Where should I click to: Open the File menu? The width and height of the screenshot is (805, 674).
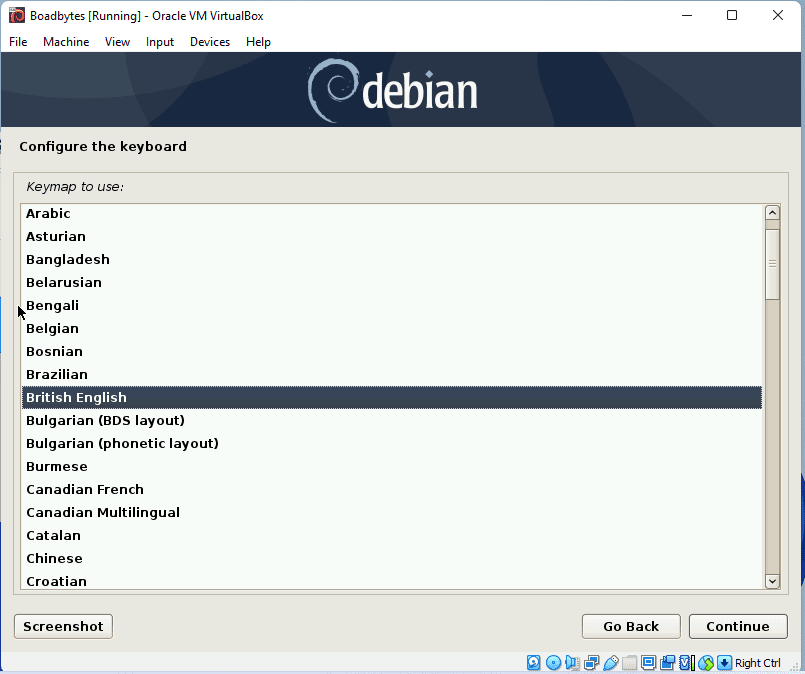pos(18,42)
